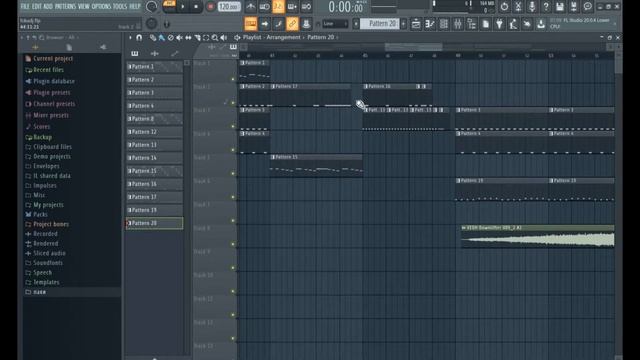The height and width of the screenshot is (360, 640).
Task: Select the playlist slice tool
Action: (198, 38)
